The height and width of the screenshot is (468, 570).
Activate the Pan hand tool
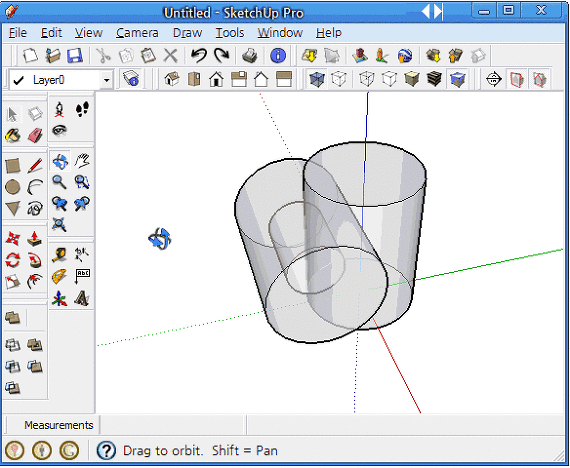tap(82, 161)
